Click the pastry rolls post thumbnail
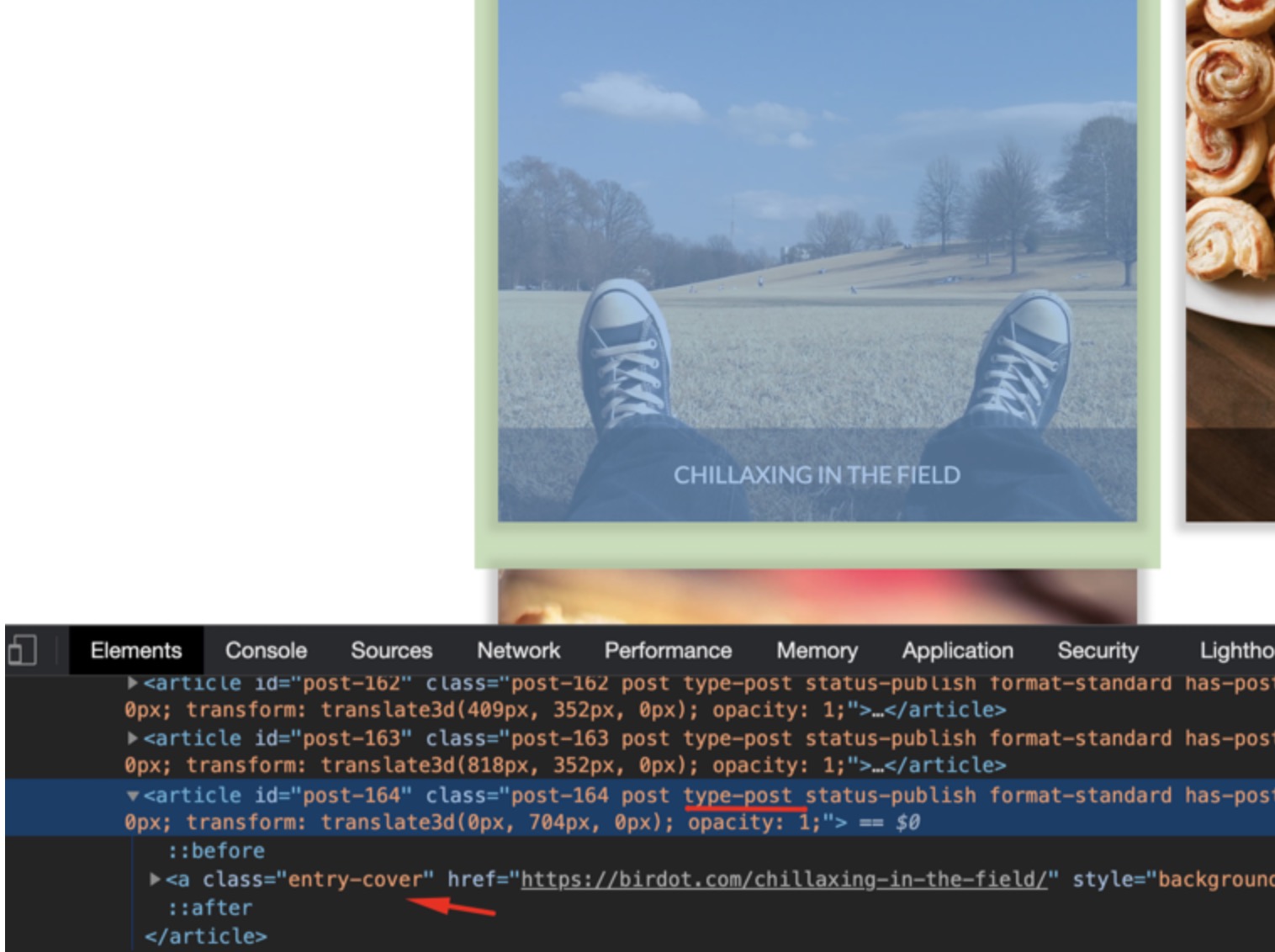1275x952 pixels. click(x=1230, y=261)
